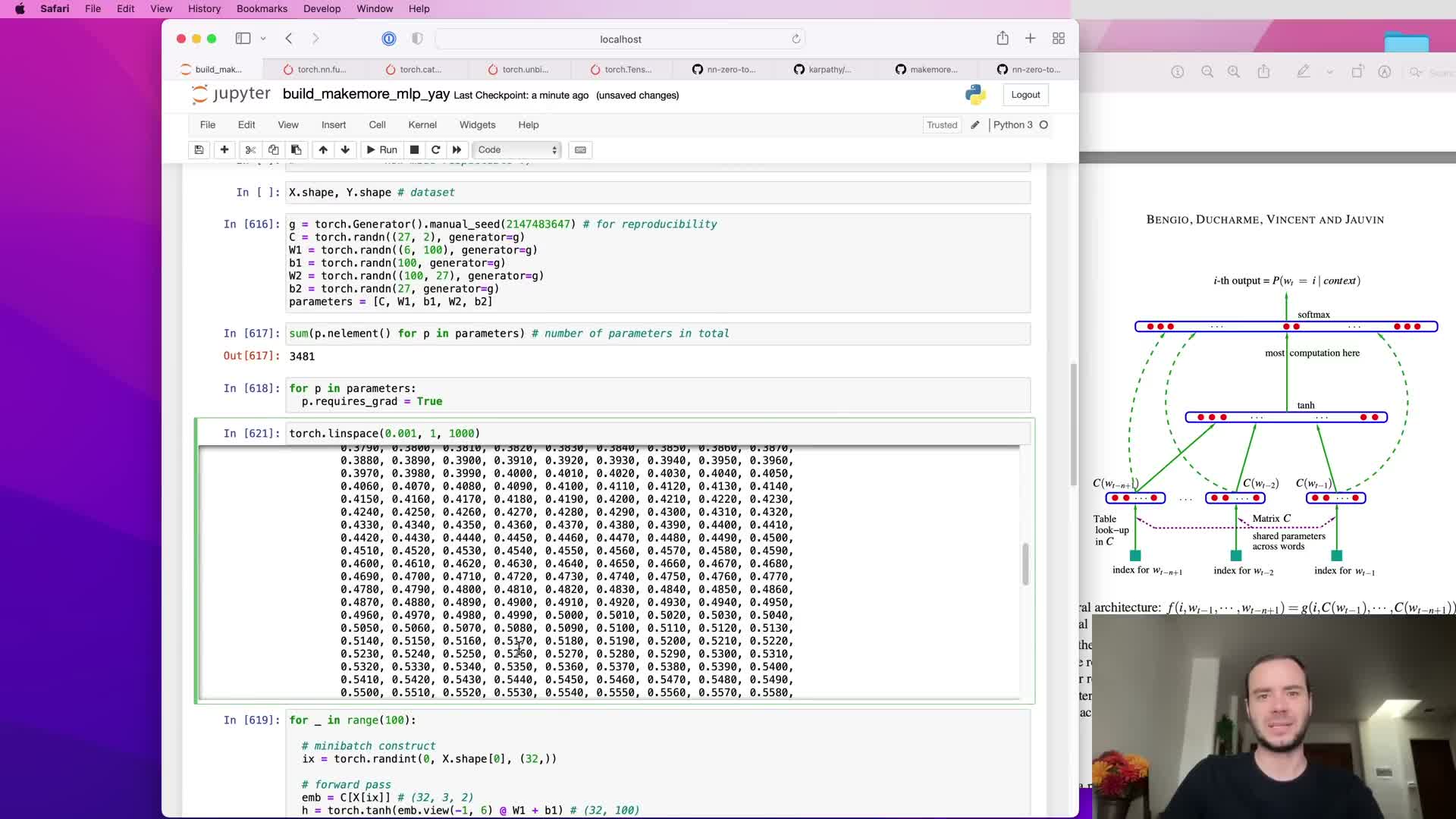Save notebook with the floppy disk icon
The image size is (1456, 819).
click(x=199, y=149)
